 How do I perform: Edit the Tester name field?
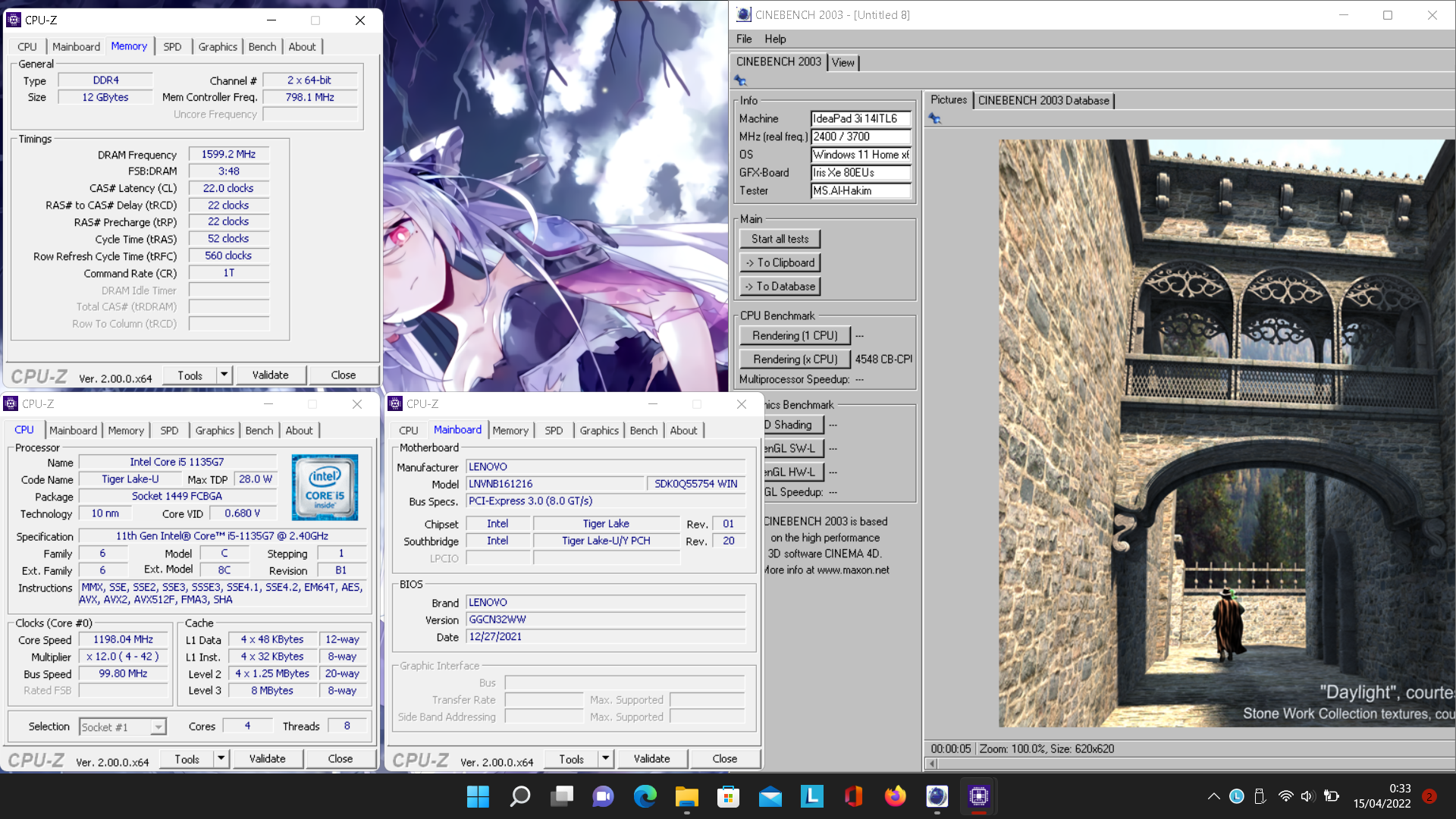click(x=861, y=191)
